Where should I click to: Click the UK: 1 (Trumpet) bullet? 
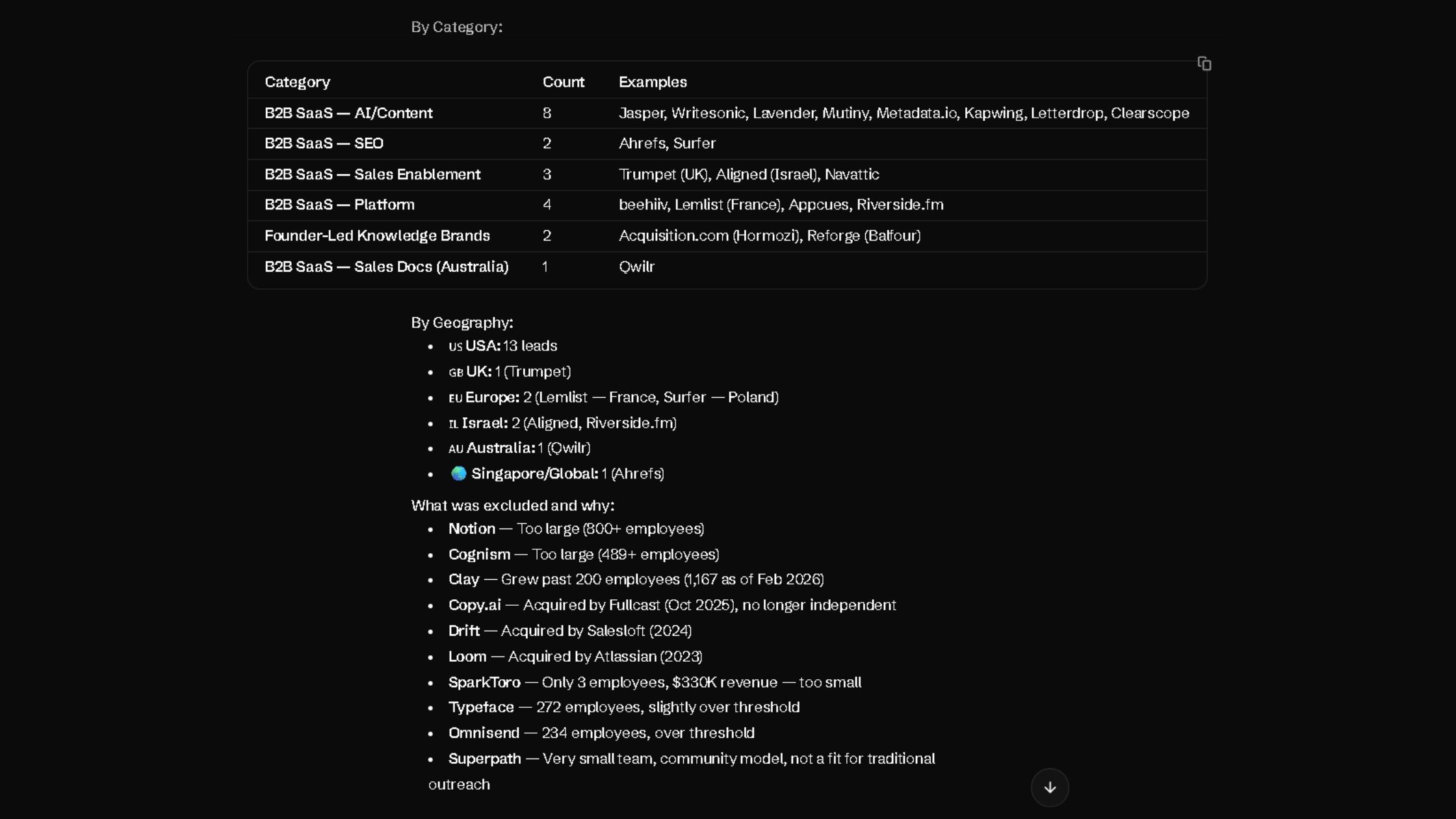click(x=510, y=372)
